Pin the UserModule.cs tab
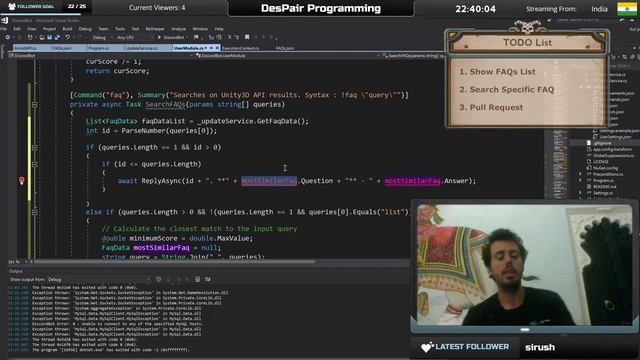 pyautogui.click(x=211, y=48)
